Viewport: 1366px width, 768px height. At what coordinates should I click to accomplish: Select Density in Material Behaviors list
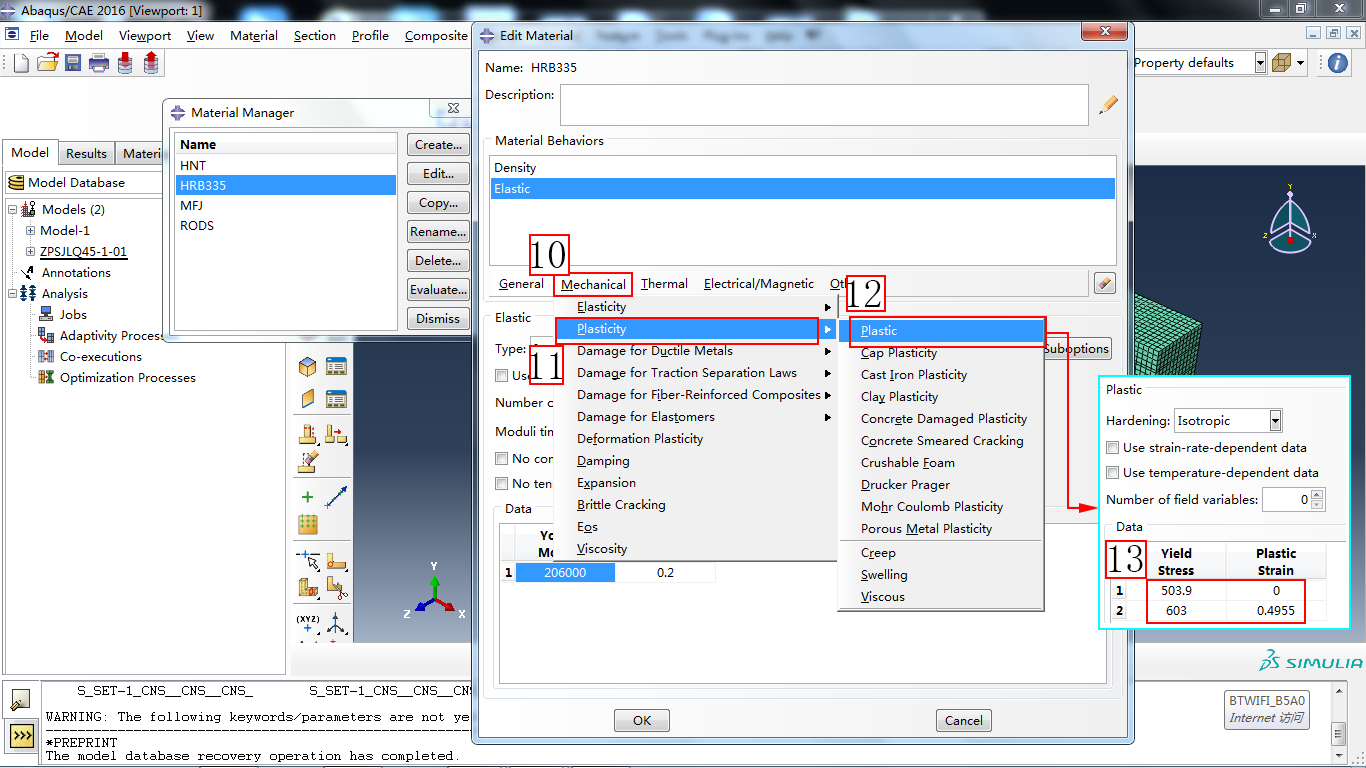click(803, 168)
